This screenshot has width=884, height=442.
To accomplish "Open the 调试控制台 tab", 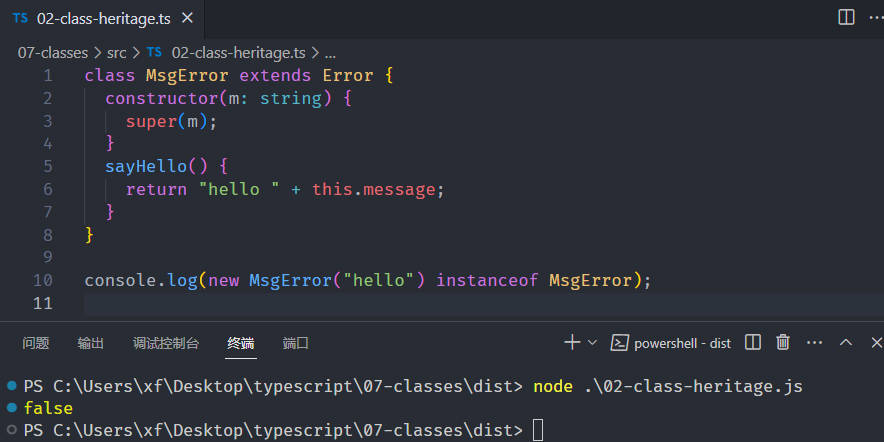I will pyautogui.click(x=166, y=343).
